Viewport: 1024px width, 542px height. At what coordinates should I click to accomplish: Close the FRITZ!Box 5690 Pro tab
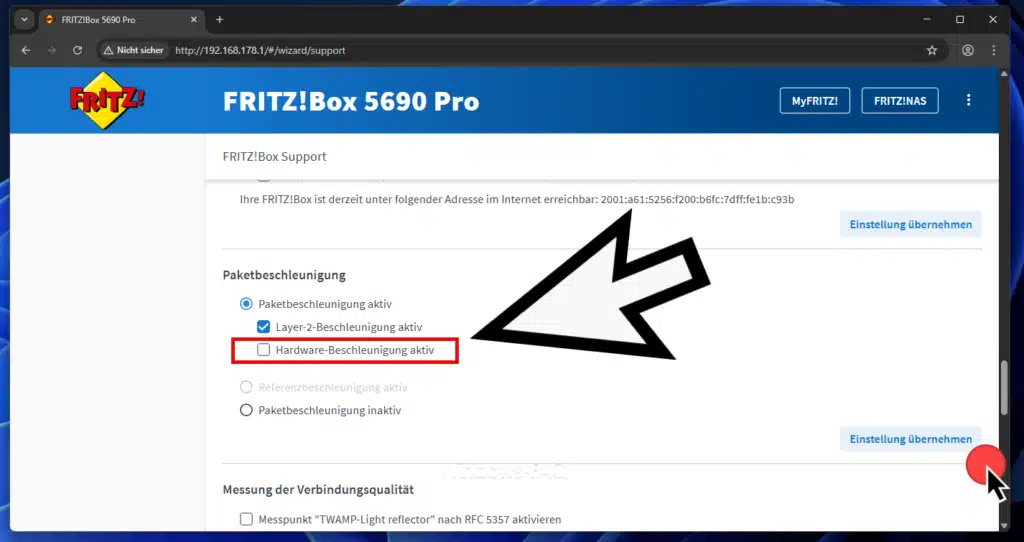[x=194, y=20]
